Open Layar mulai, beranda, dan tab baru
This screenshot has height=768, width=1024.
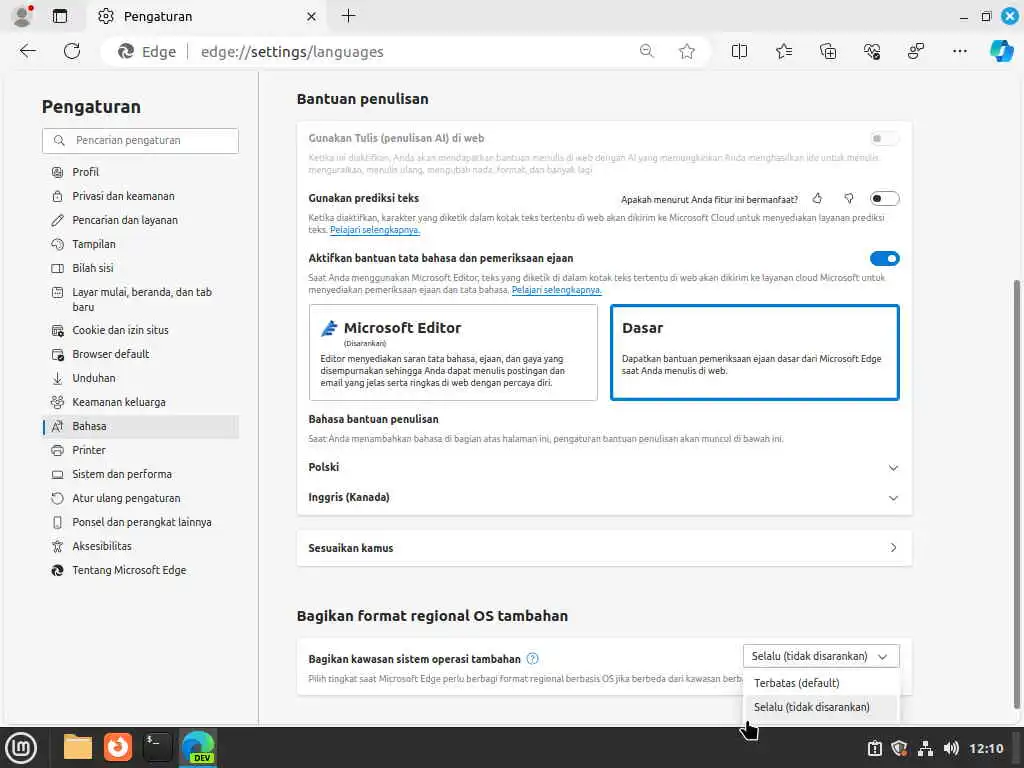[x=140, y=299]
